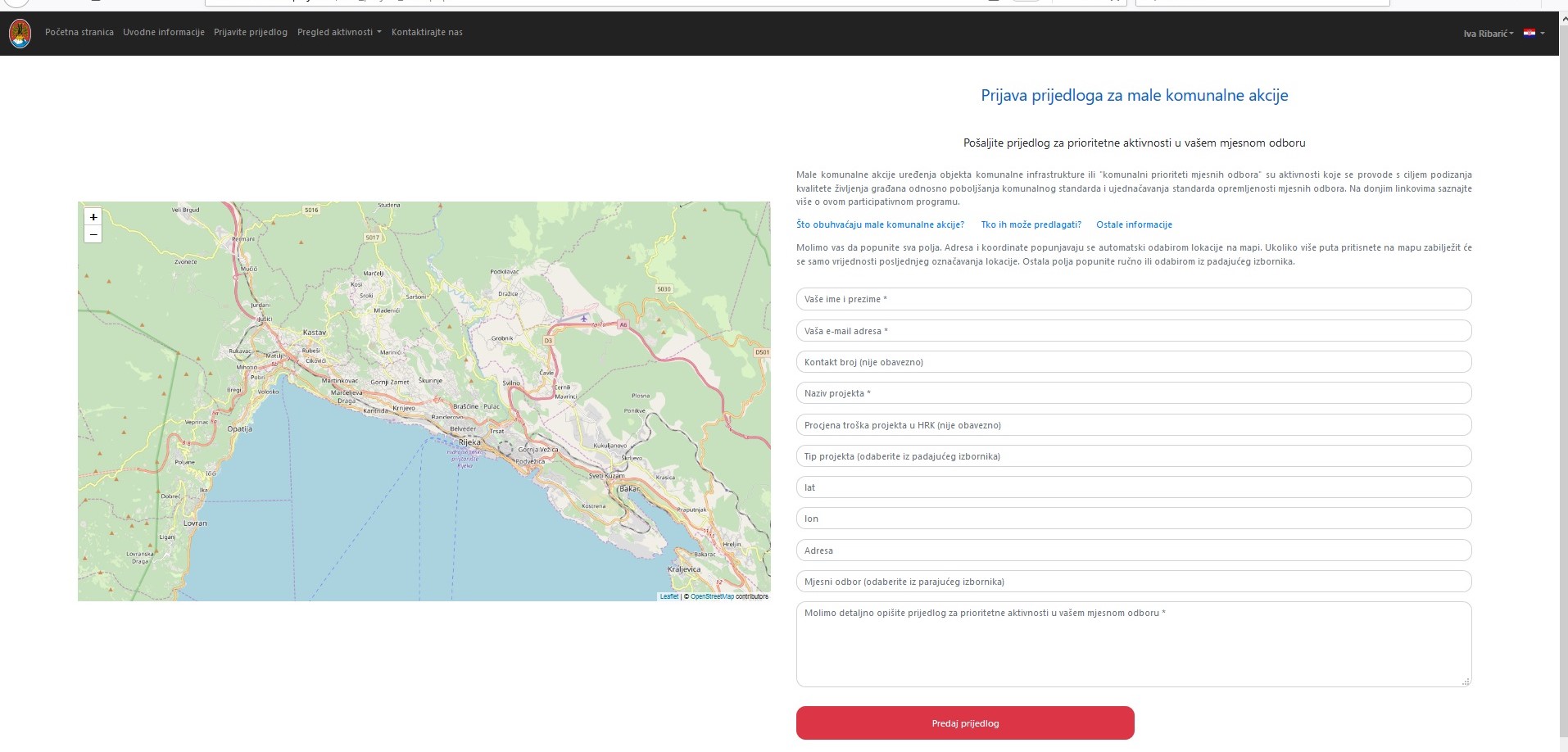
Task: Open Ostale informacije link
Action: tap(1134, 224)
